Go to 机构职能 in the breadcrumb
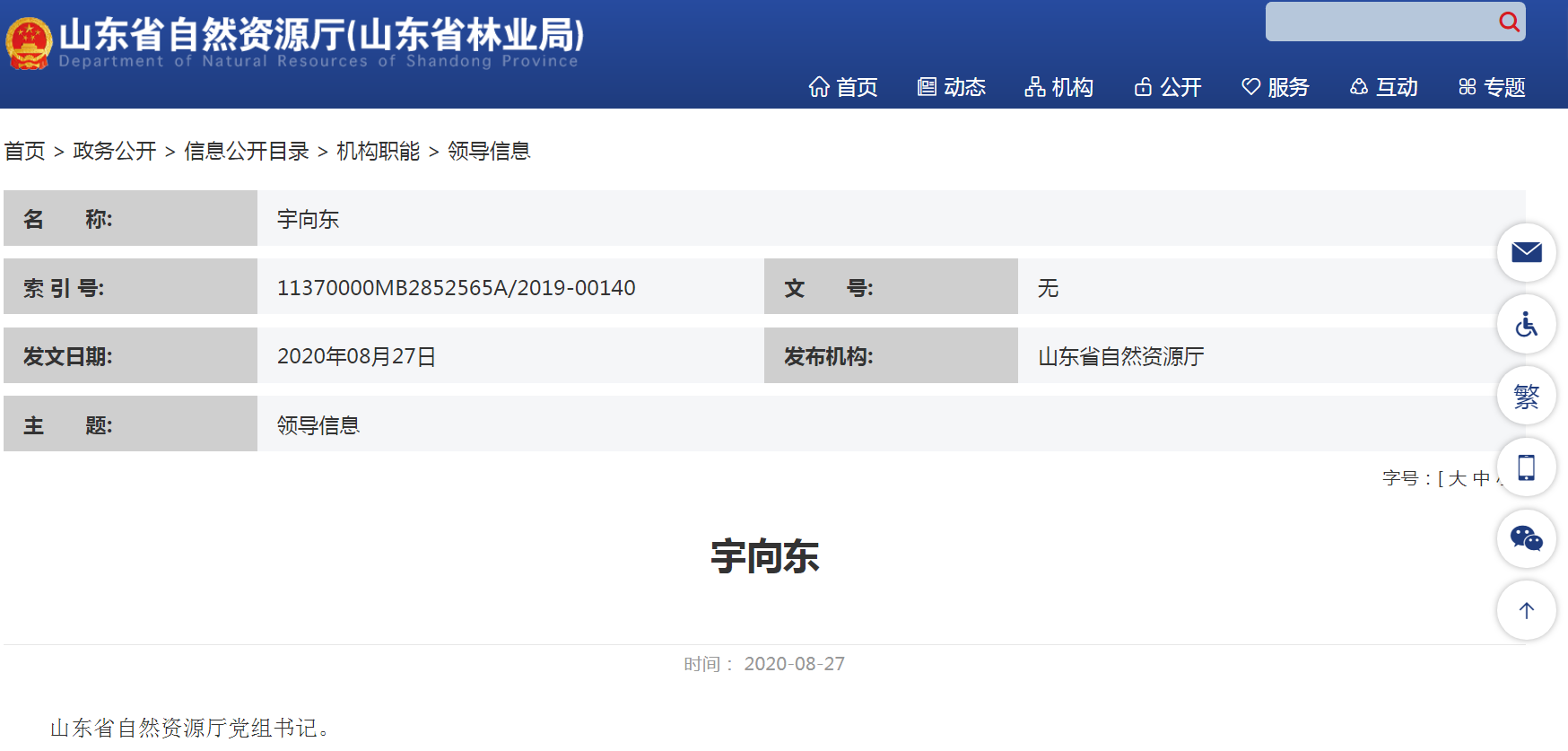This screenshot has width=1568, height=751. pos(379,151)
